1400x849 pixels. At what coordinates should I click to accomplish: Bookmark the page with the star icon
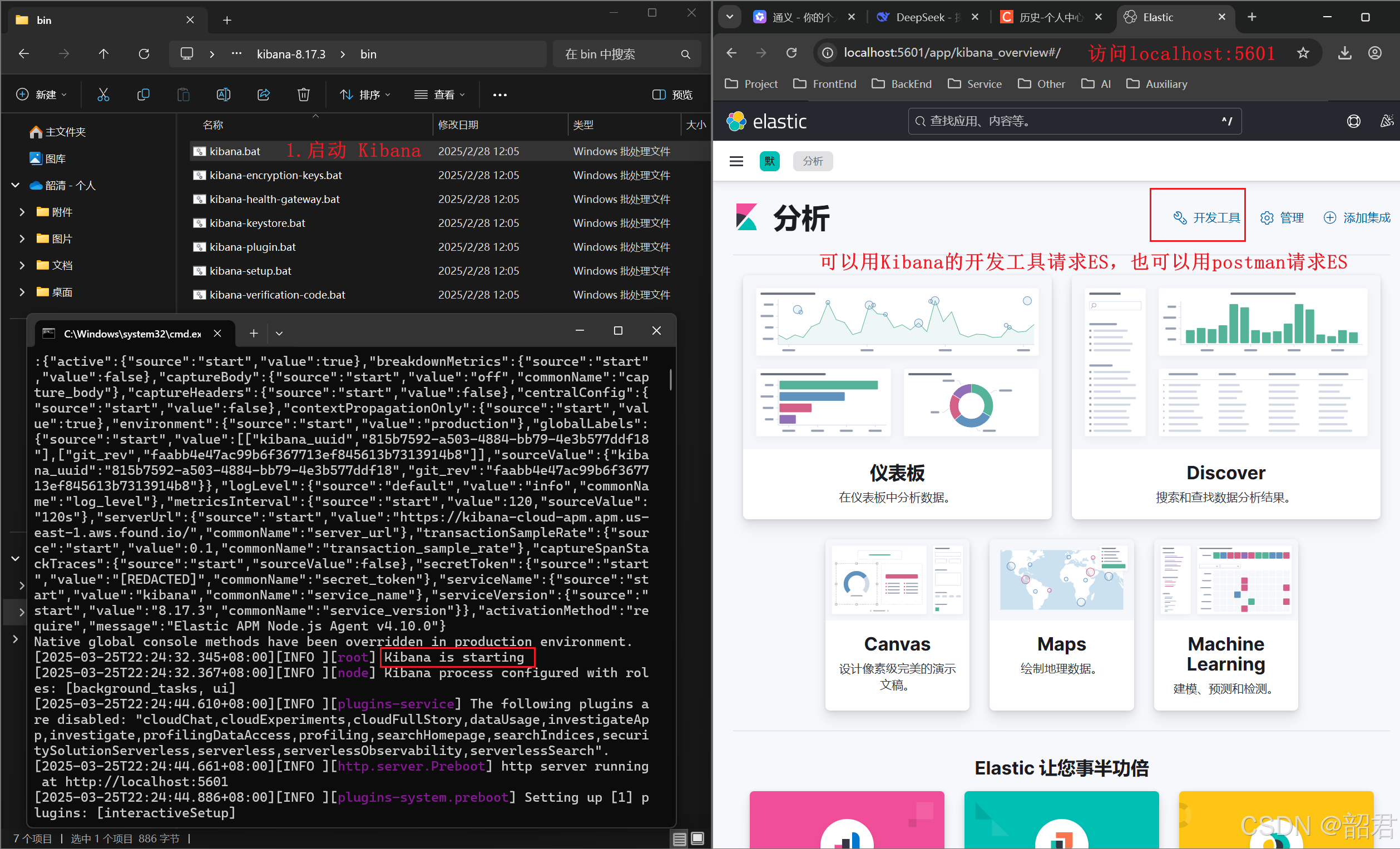[1303, 53]
